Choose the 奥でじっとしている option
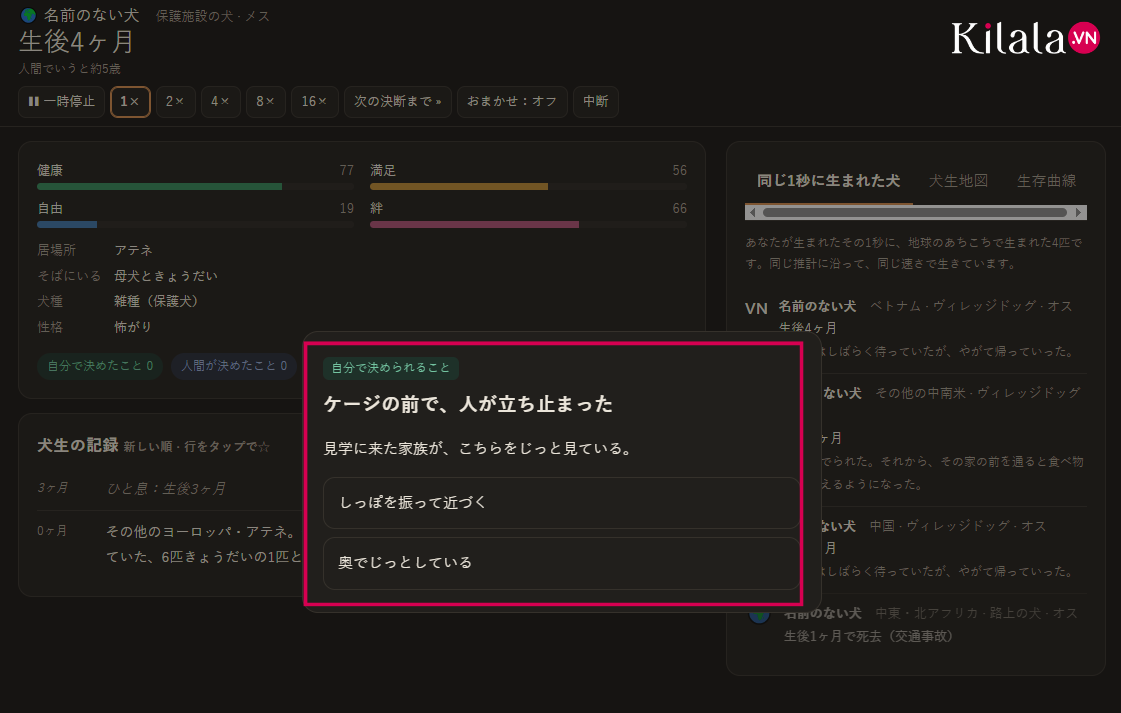This screenshot has width=1121, height=713. [561, 563]
